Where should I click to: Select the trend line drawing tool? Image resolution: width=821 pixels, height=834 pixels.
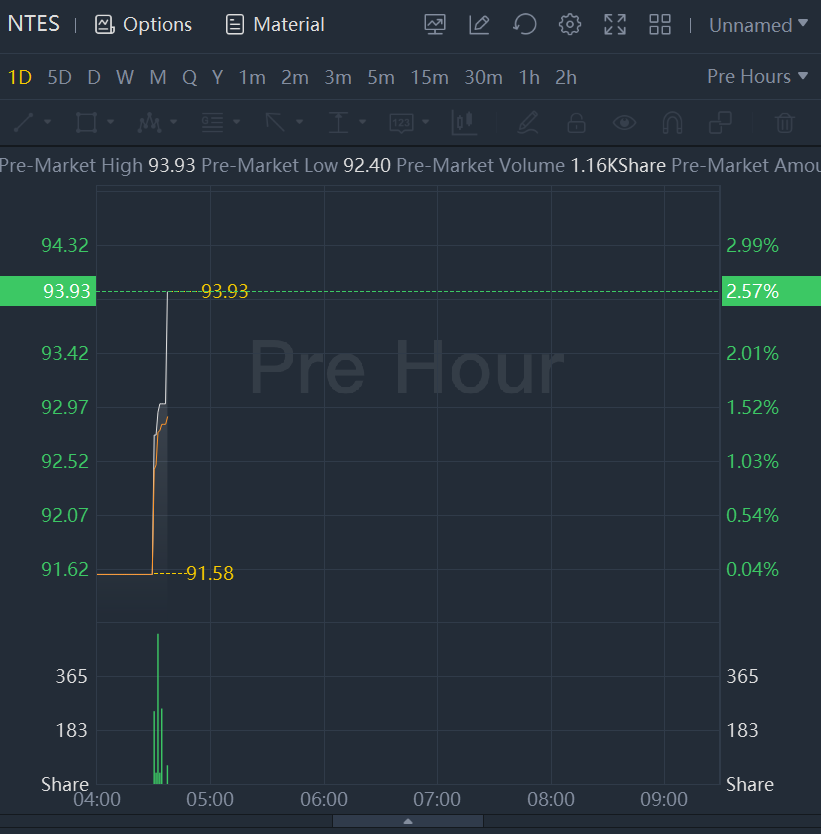(x=25, y=123)
